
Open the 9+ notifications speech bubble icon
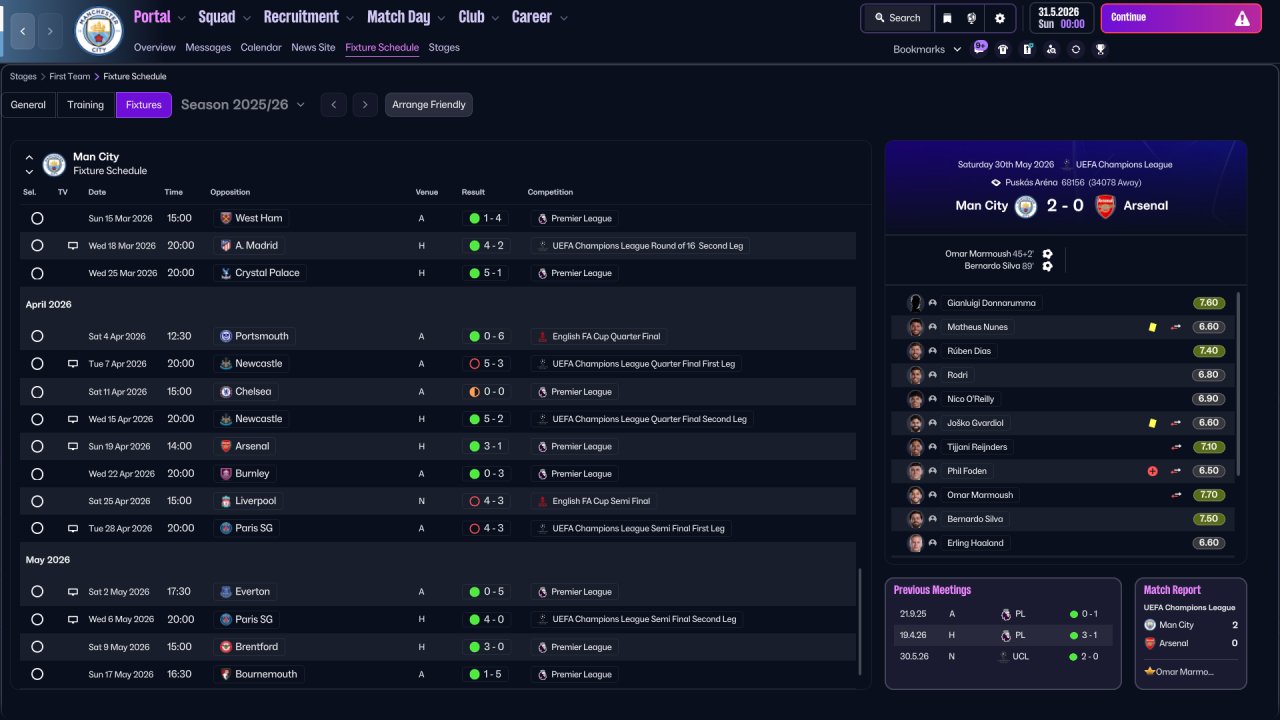tap(980, 48)
